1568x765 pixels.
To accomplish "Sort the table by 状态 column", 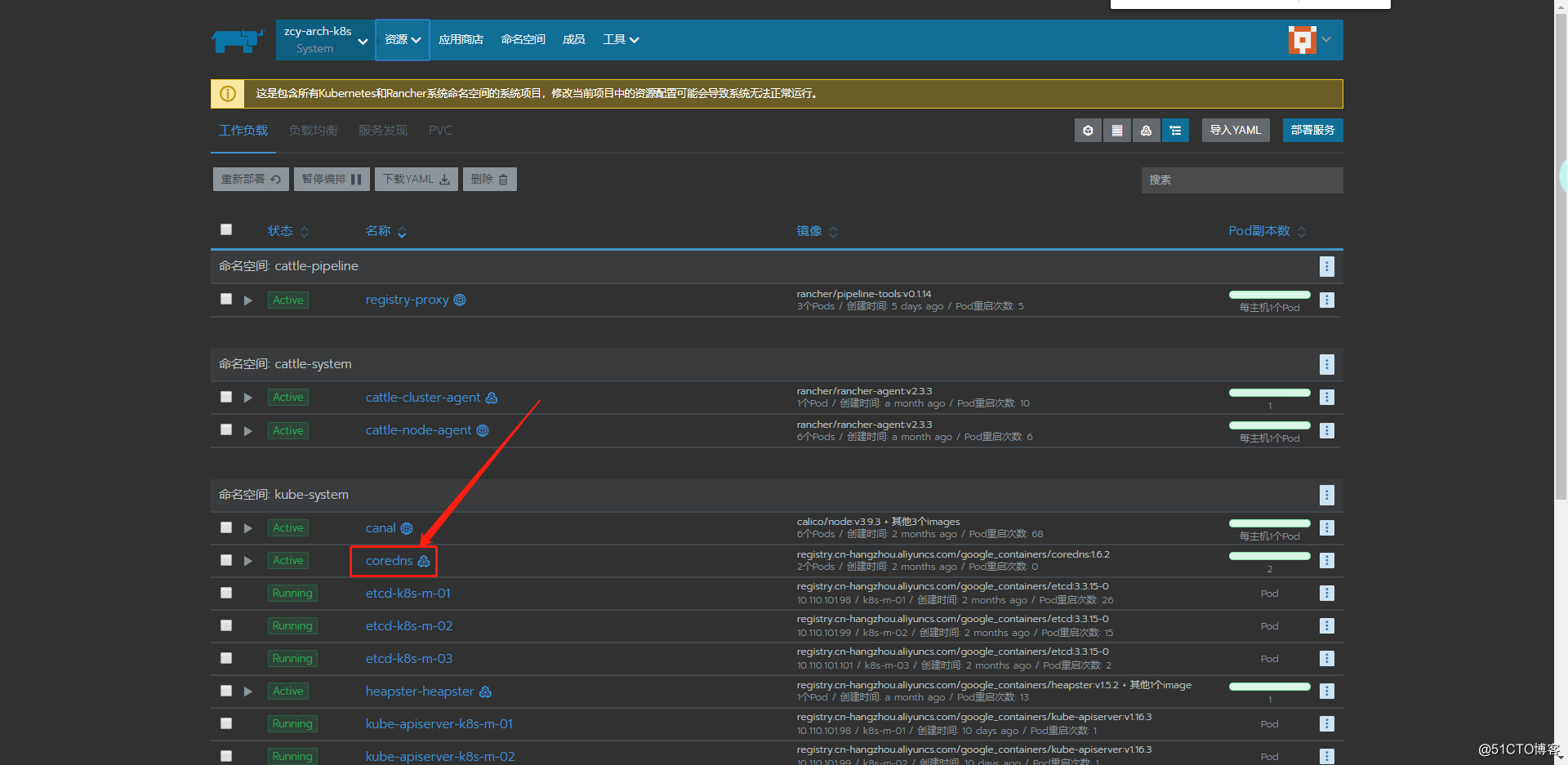I will pos(287,231).
